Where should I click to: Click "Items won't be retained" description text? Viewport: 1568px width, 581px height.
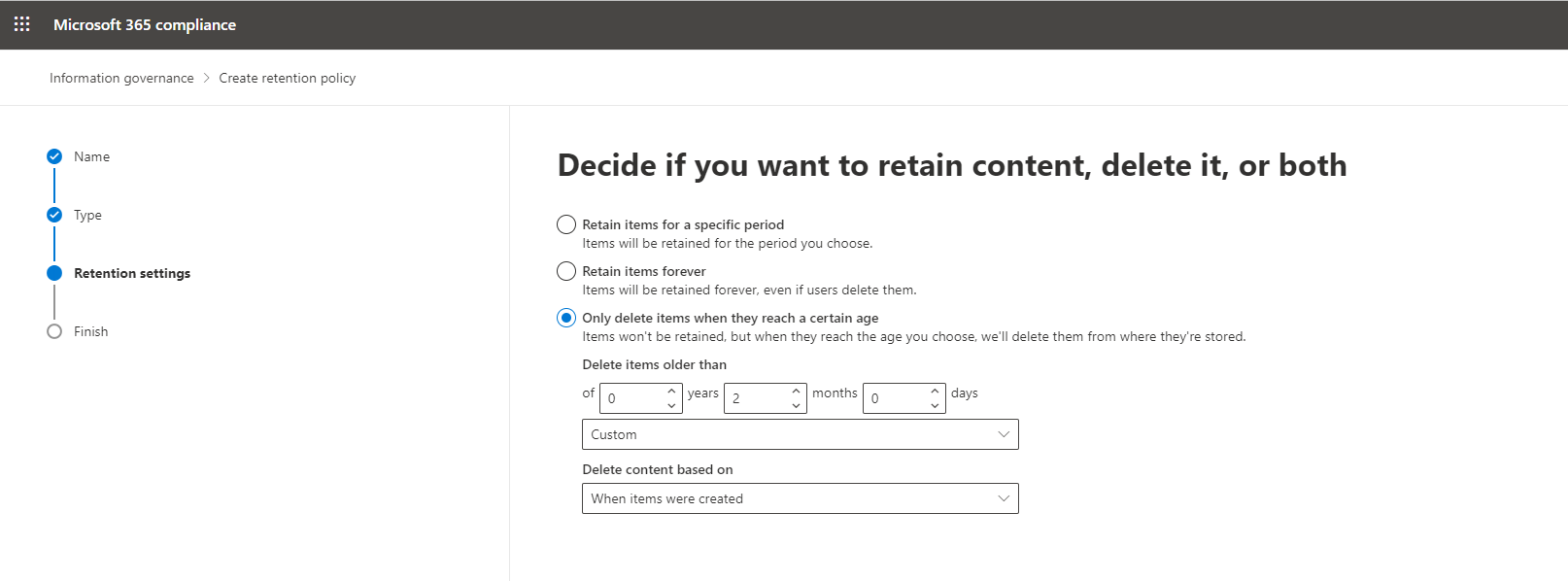pyautogui.click(x=914, y=336)
